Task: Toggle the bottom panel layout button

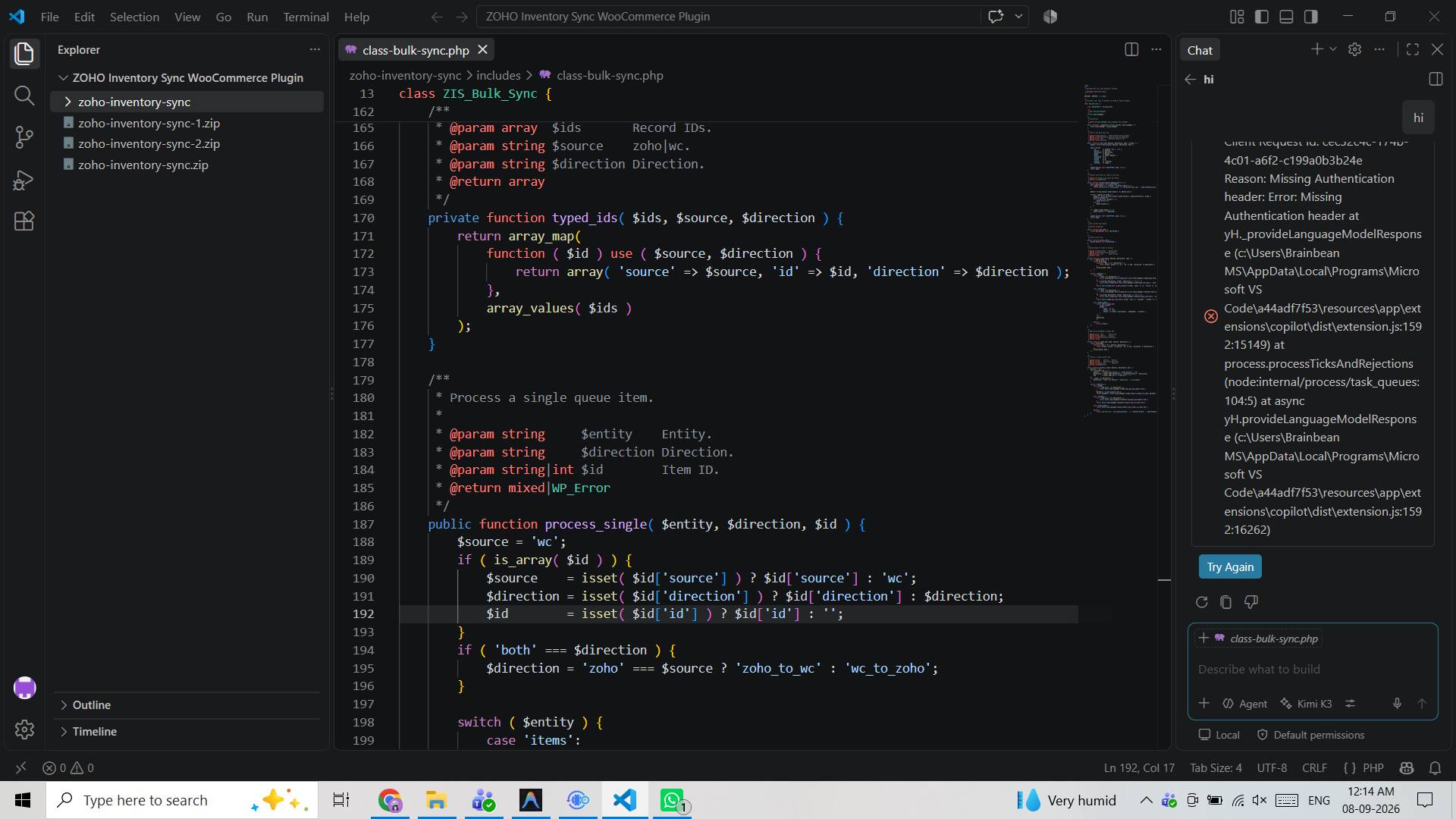Action: tap(1286, 17)
